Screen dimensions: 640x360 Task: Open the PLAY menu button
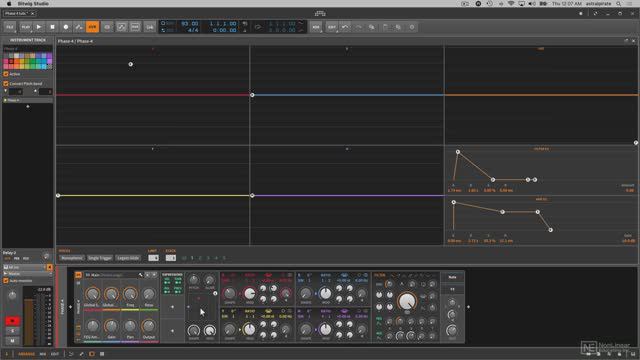coord(25,27)
